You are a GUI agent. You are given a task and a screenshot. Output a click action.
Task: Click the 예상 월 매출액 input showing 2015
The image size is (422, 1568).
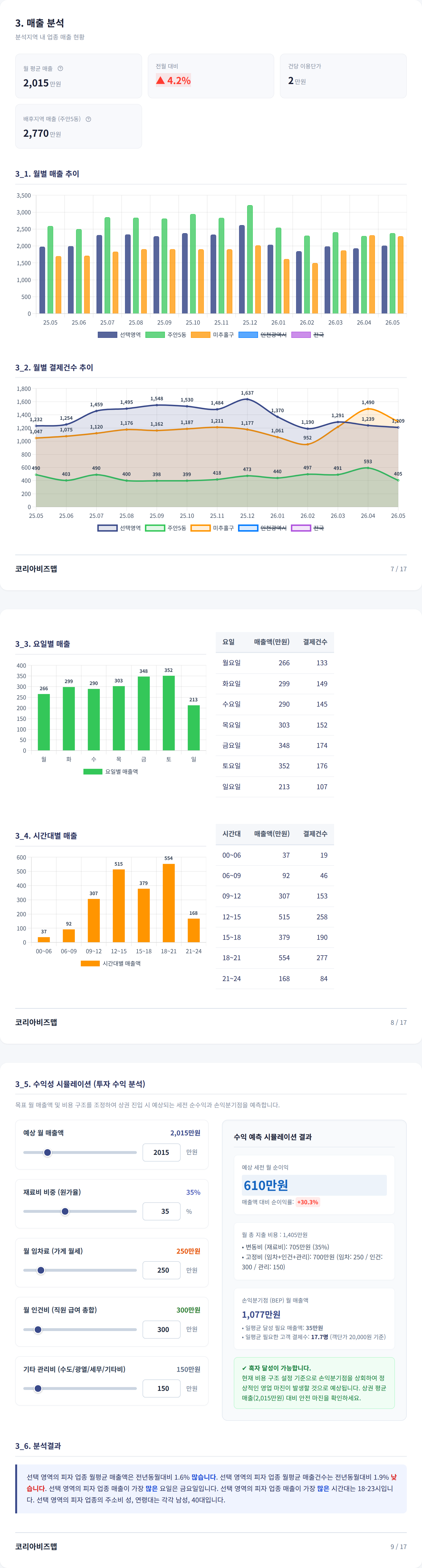coord(161,1152)
